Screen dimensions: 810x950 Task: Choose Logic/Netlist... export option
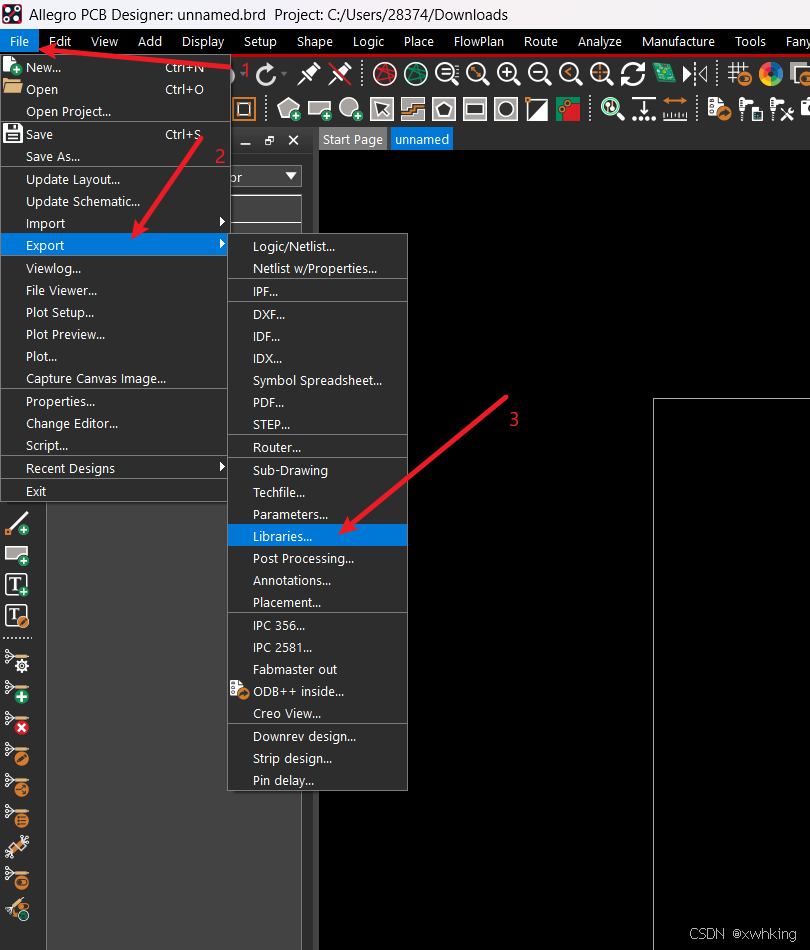tap(317, 247)
